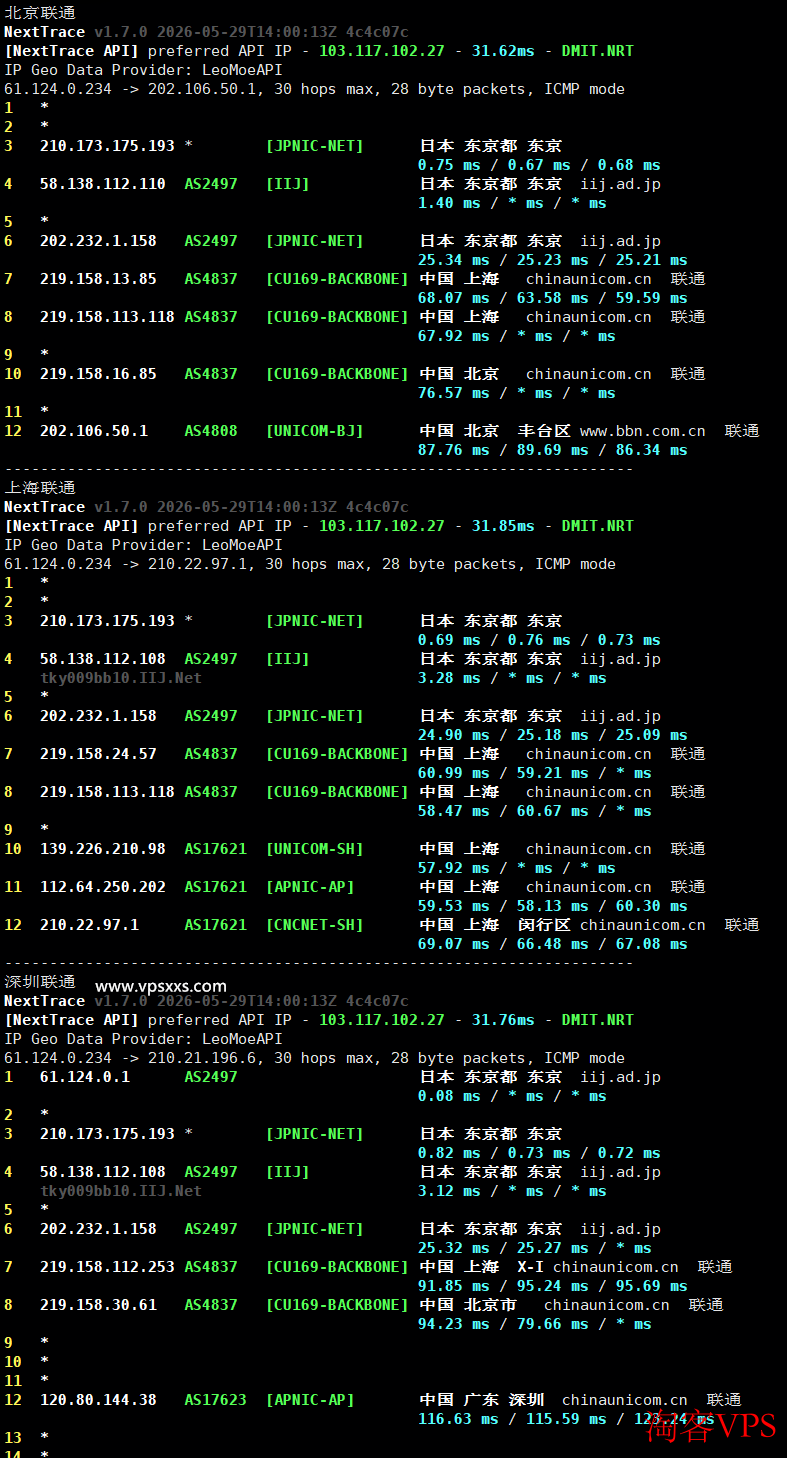
Task: Click the X-I location label
Action: (x=530, y=1267)
